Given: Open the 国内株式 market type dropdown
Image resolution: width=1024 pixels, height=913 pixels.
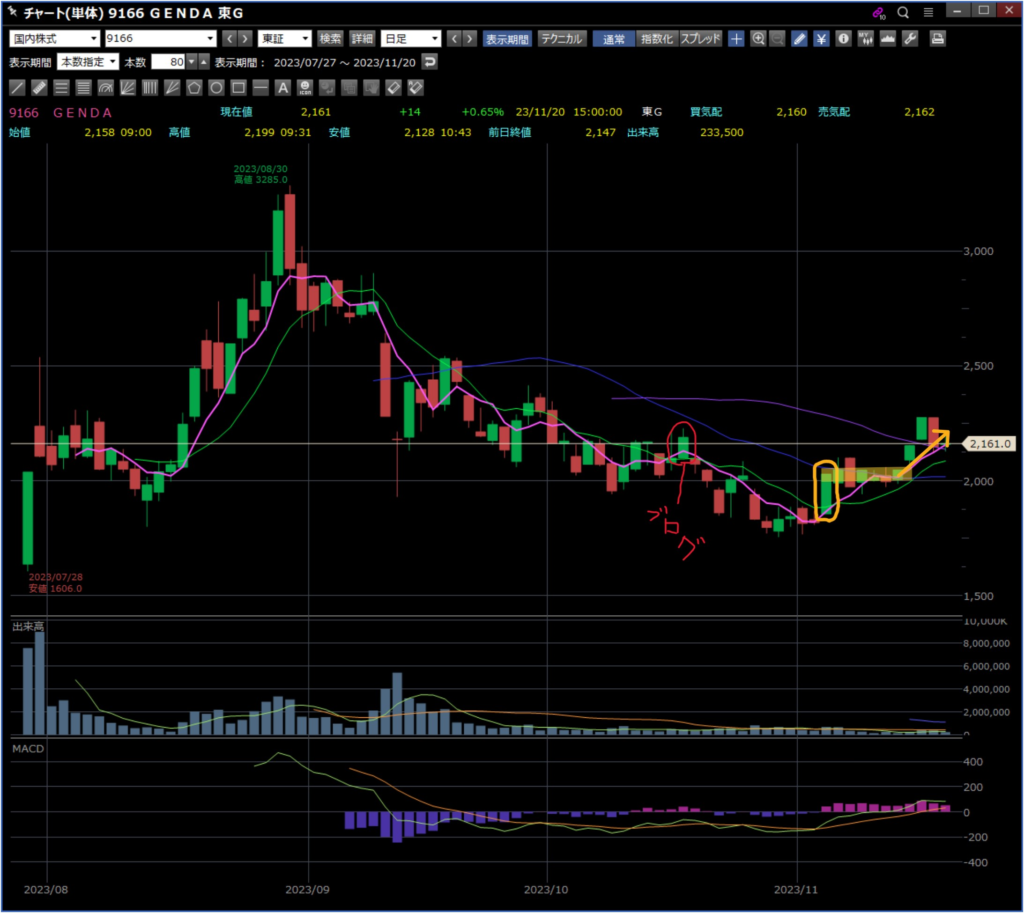Looking at the screenshot, I should click(x=54, y=39).
